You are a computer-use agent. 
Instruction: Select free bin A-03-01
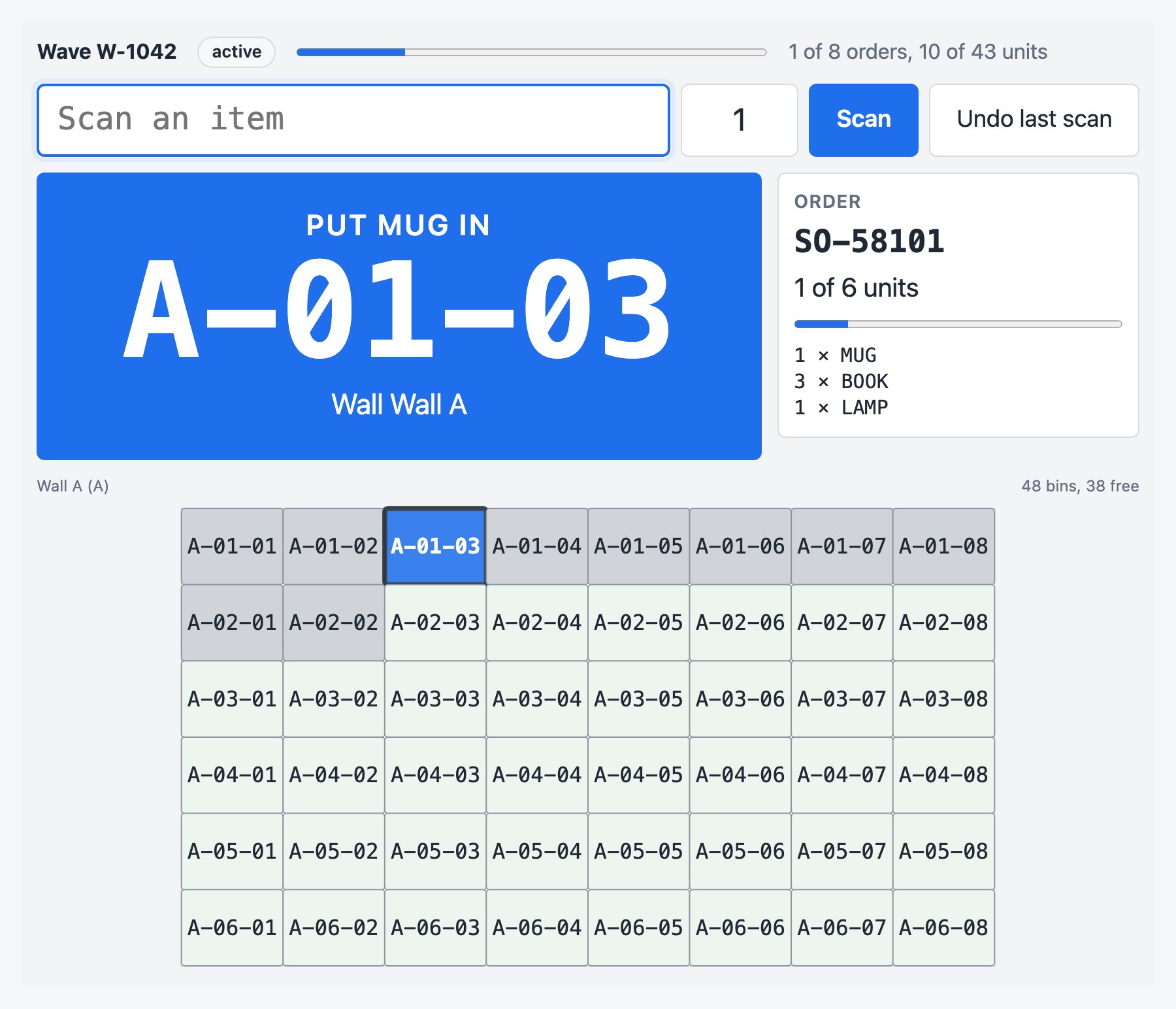click(x=232, y=699)
